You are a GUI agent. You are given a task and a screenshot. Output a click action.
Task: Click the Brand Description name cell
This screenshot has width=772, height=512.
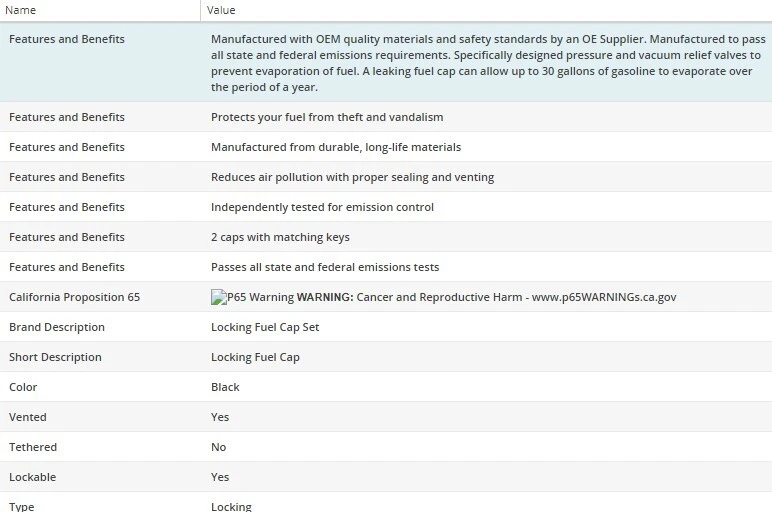click(56, 327)
